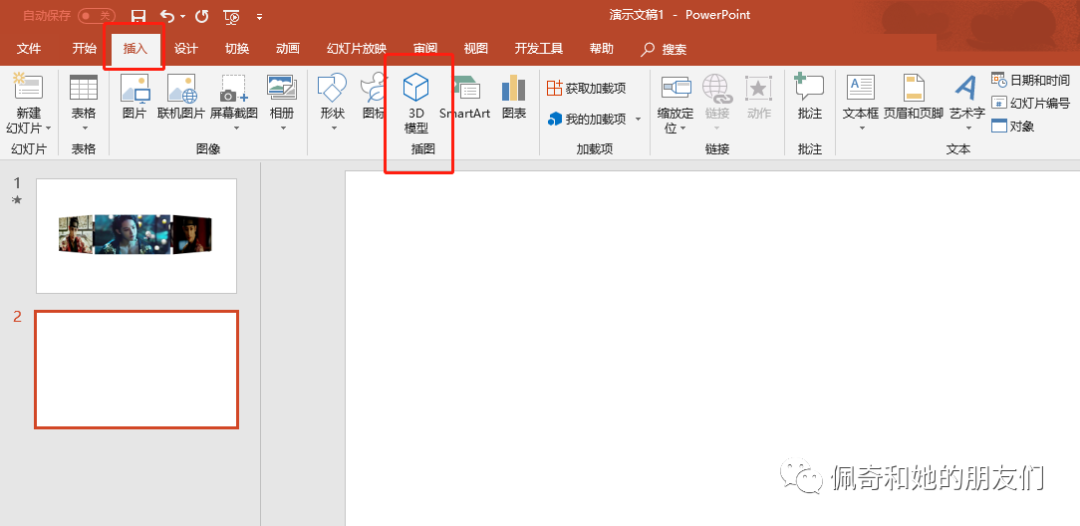Click the 新建幻灯片 icon

pos(28,87)
